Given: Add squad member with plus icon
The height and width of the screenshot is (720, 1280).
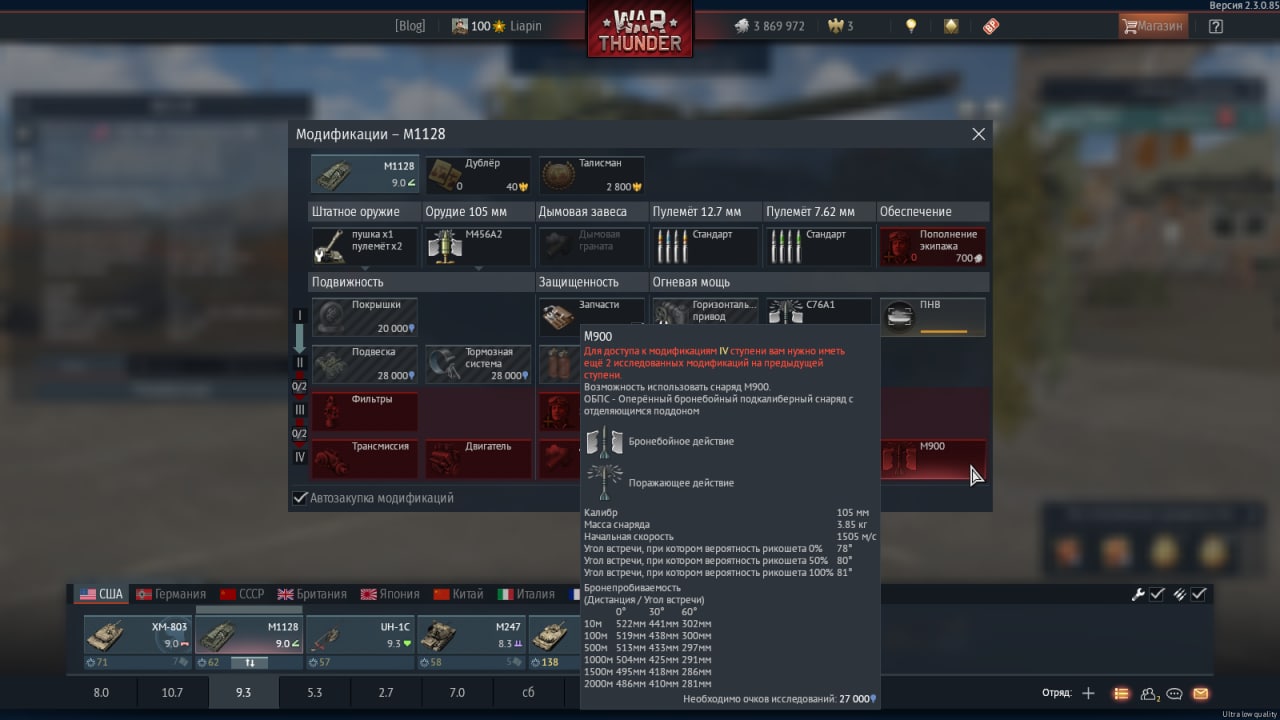Looking at the screenshot, I should (x=1089, y=693).
